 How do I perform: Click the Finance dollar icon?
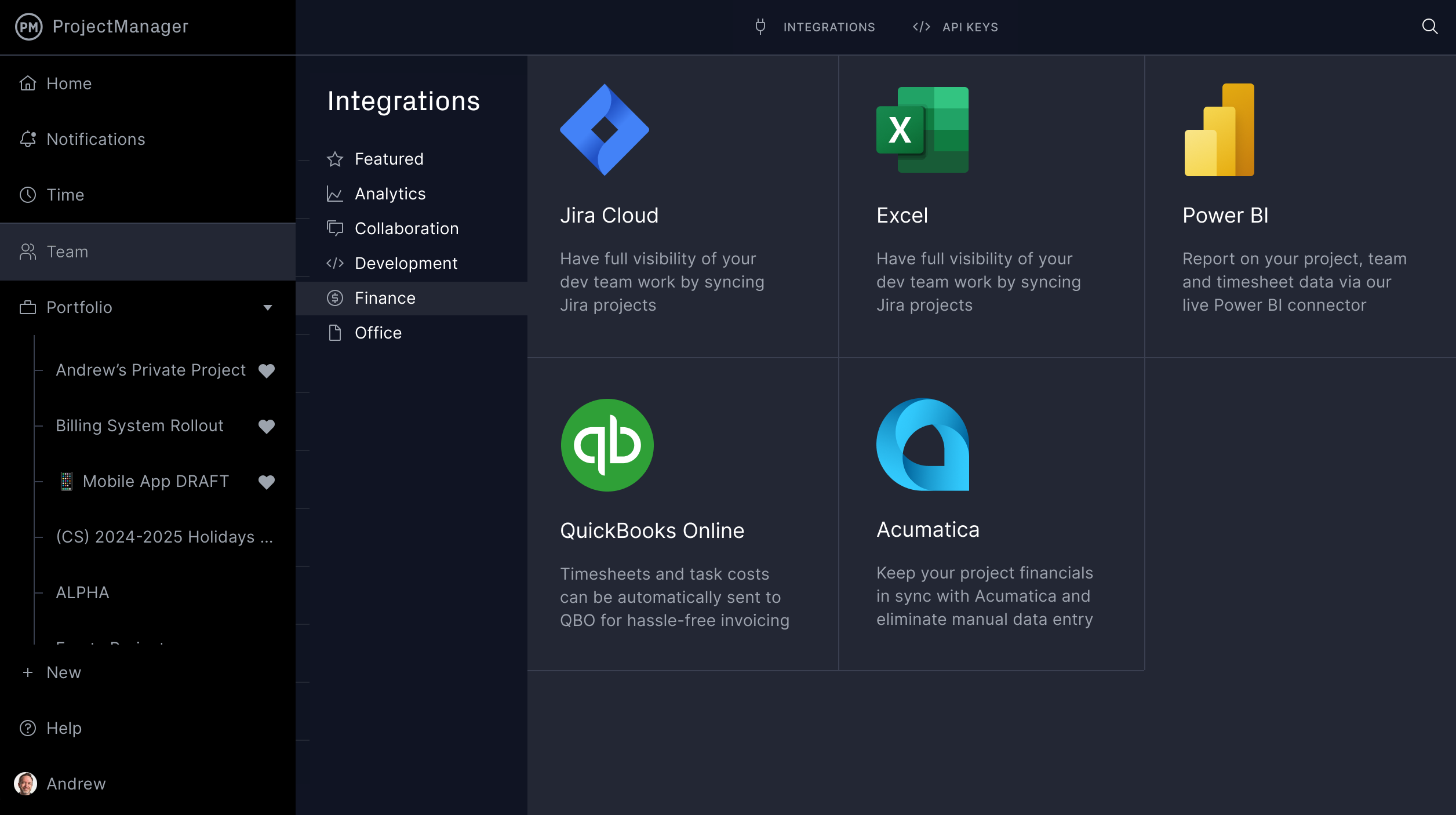click(x=335, y=298)
